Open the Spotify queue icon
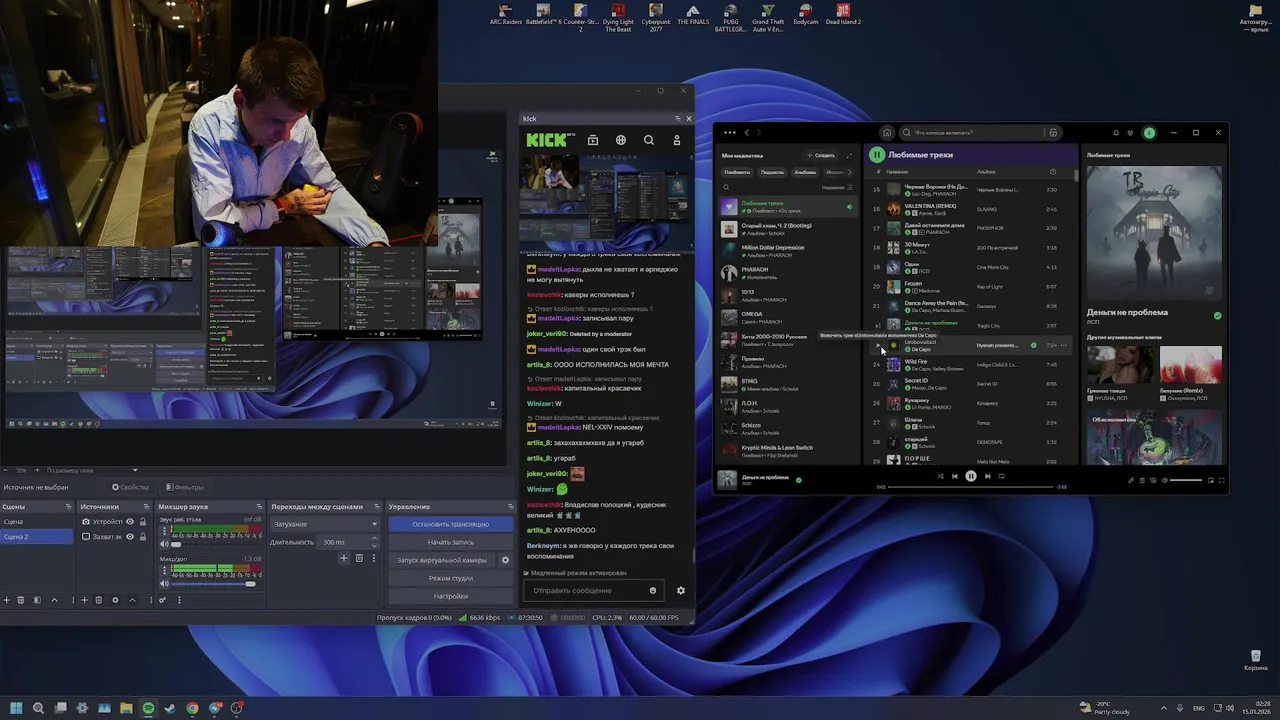Image resolution: width=1280 pixels, height=720 pixels. (x=1142, y=480)
